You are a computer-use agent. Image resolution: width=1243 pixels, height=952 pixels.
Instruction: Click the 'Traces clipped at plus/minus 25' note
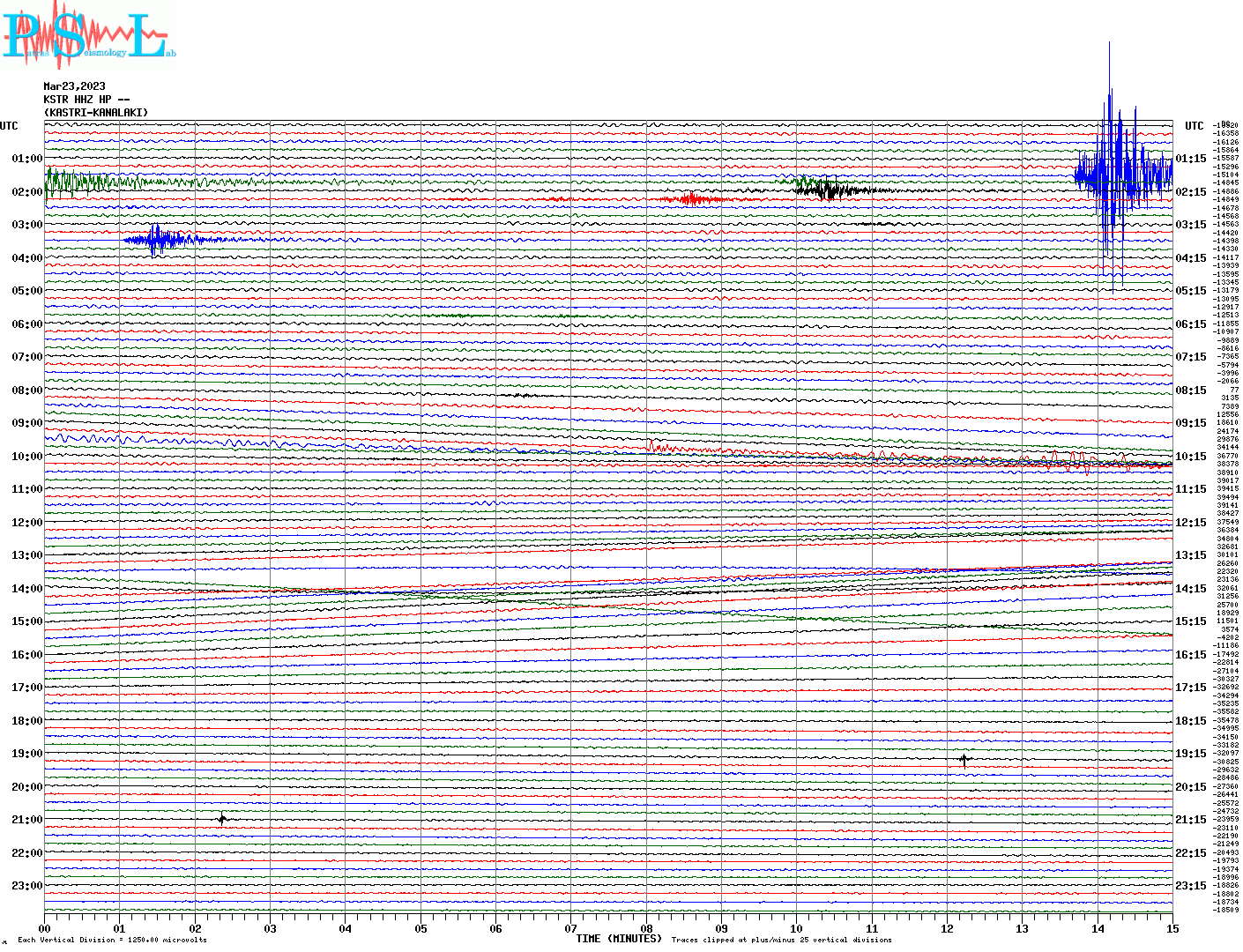[781, 940]
